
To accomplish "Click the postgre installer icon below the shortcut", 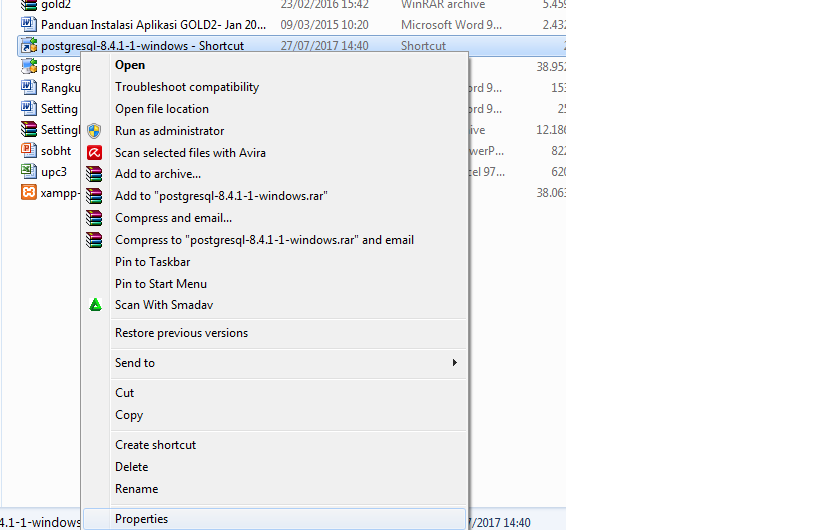I will click(x=29, y=66).
